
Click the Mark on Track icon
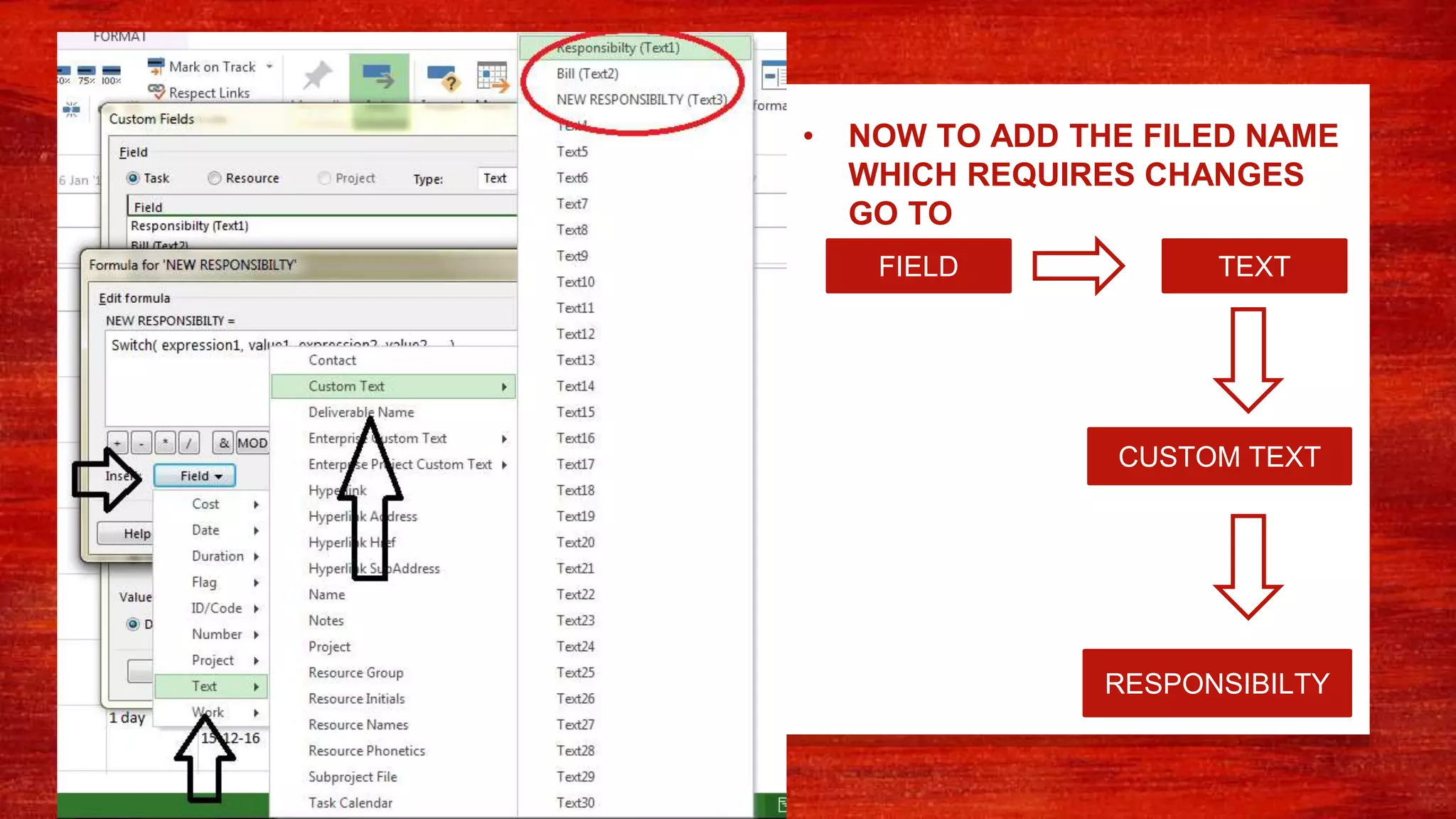coord(156,66)
